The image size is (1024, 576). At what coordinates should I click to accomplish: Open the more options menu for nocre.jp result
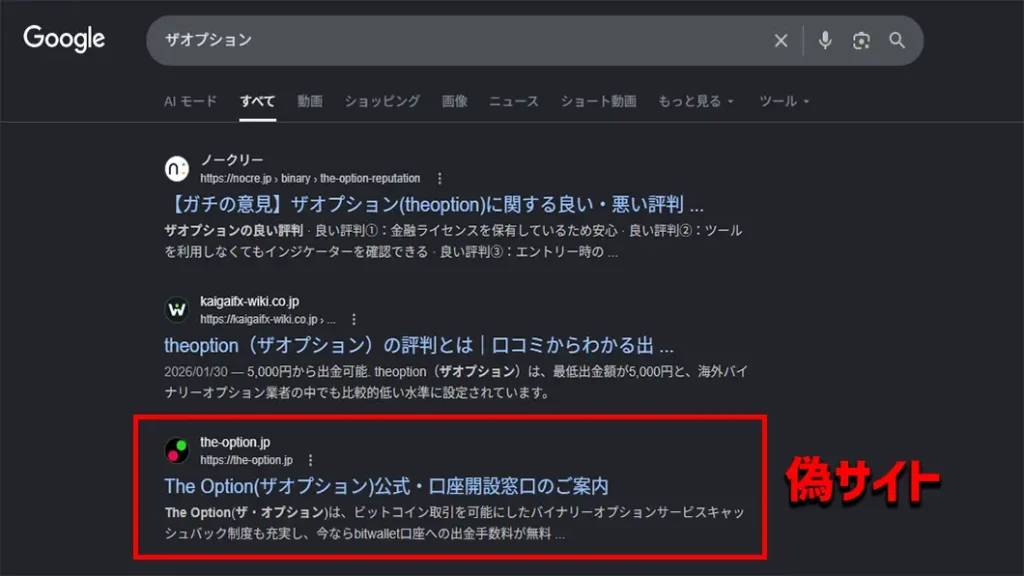[x=440, y=178]
